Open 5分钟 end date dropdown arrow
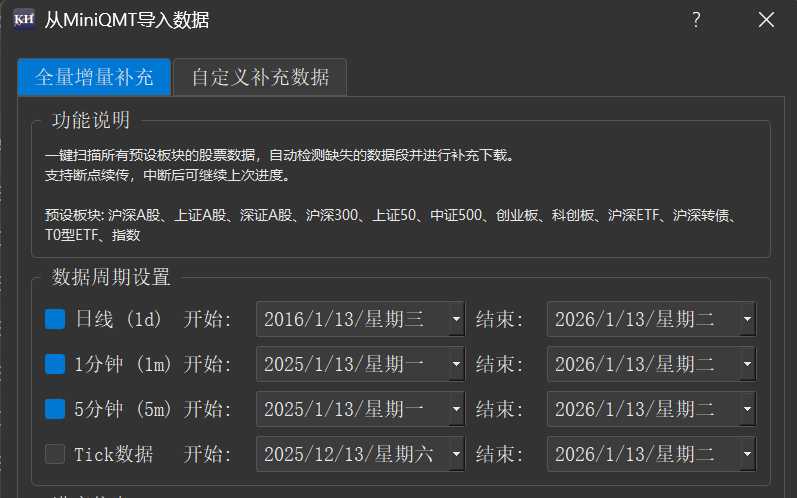 747,409
